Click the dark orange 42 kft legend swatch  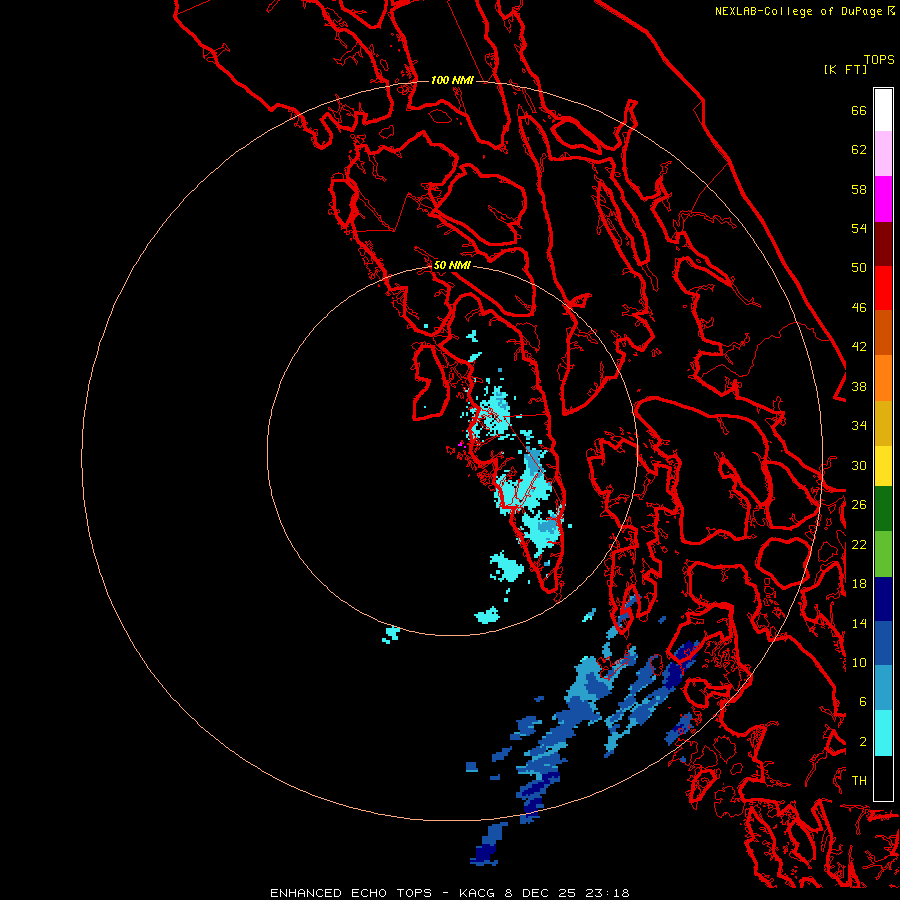[883, 332]
